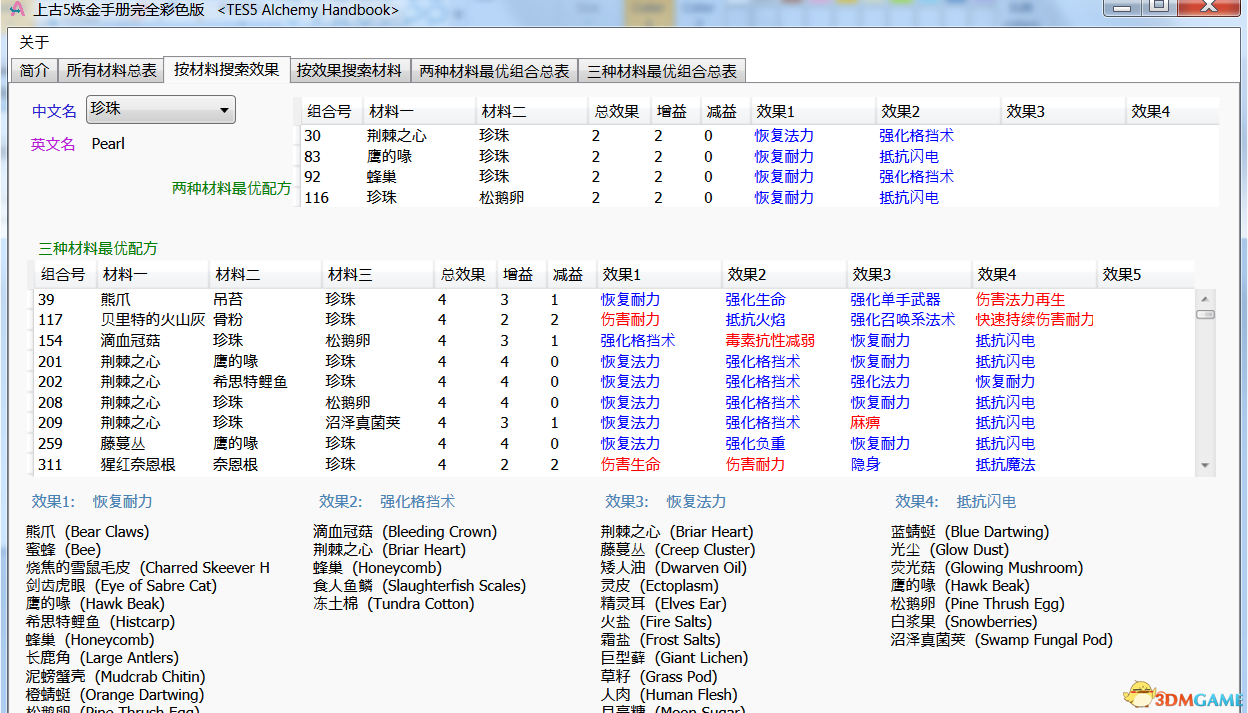Select two-ingredient row 116 with 松鹅卵
Image resolution: width=1248 pixels, height=713 pixels.
760,198
